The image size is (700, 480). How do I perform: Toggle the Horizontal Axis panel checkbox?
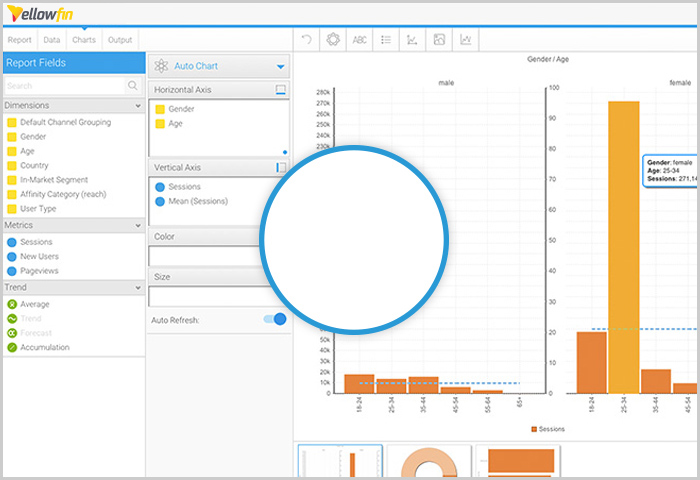pos(281,90)
